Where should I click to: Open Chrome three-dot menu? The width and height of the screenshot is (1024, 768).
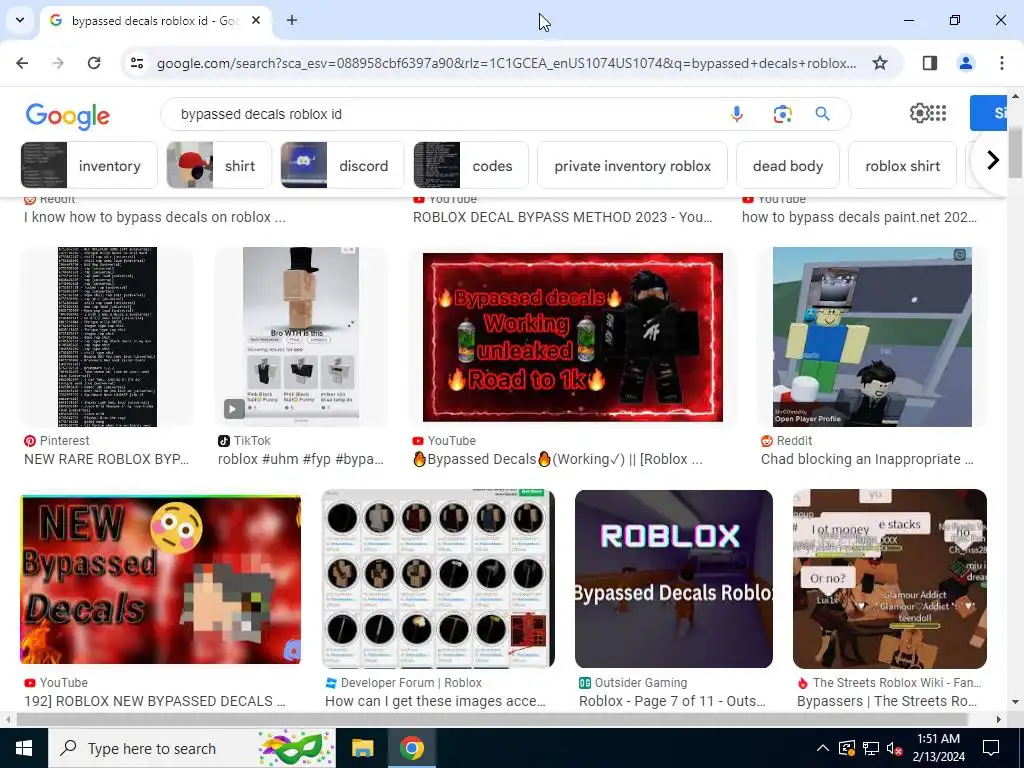(1001, 63)
